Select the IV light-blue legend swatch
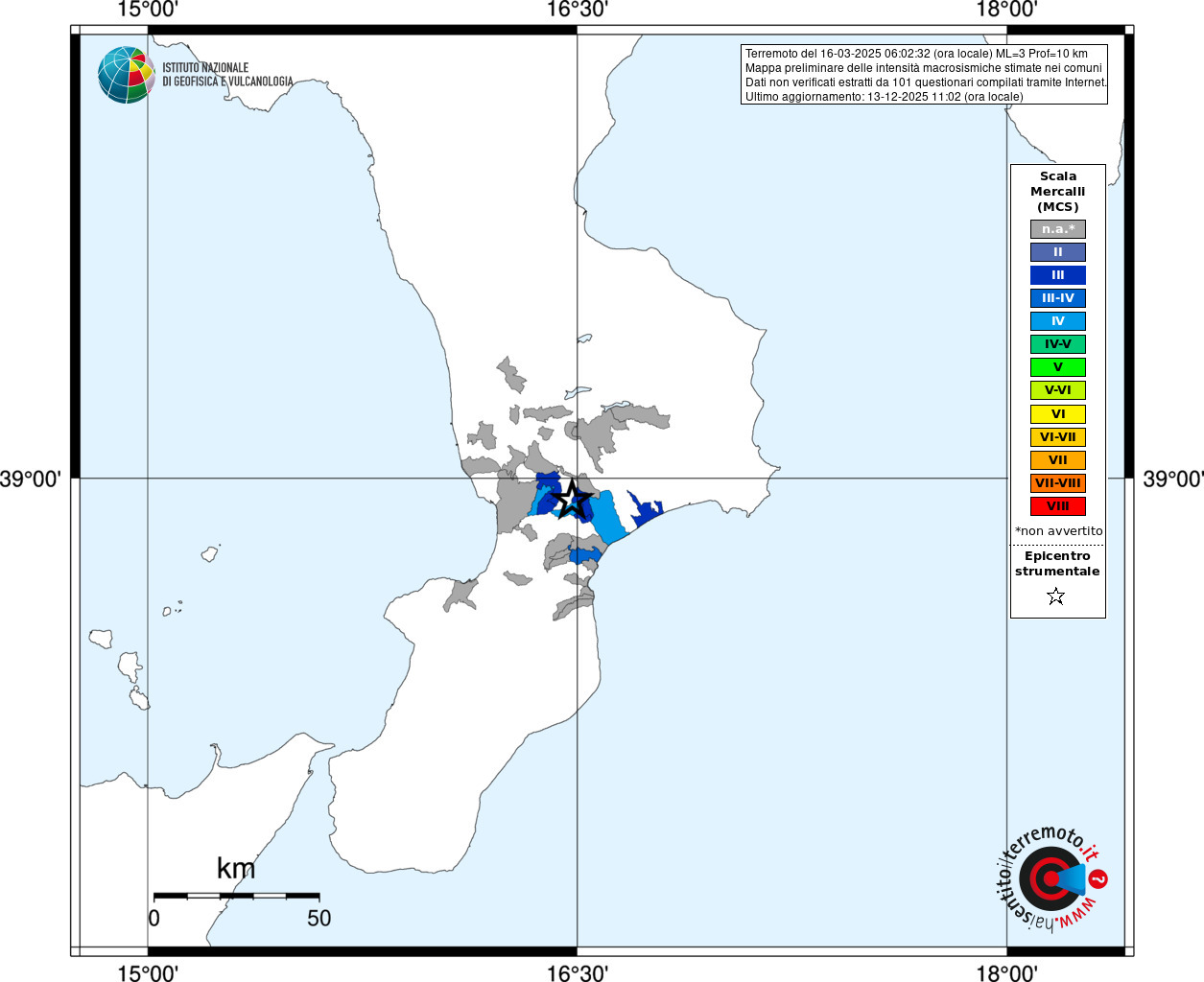This screenshot has width=1204, height=982. tap(1058, 321)
